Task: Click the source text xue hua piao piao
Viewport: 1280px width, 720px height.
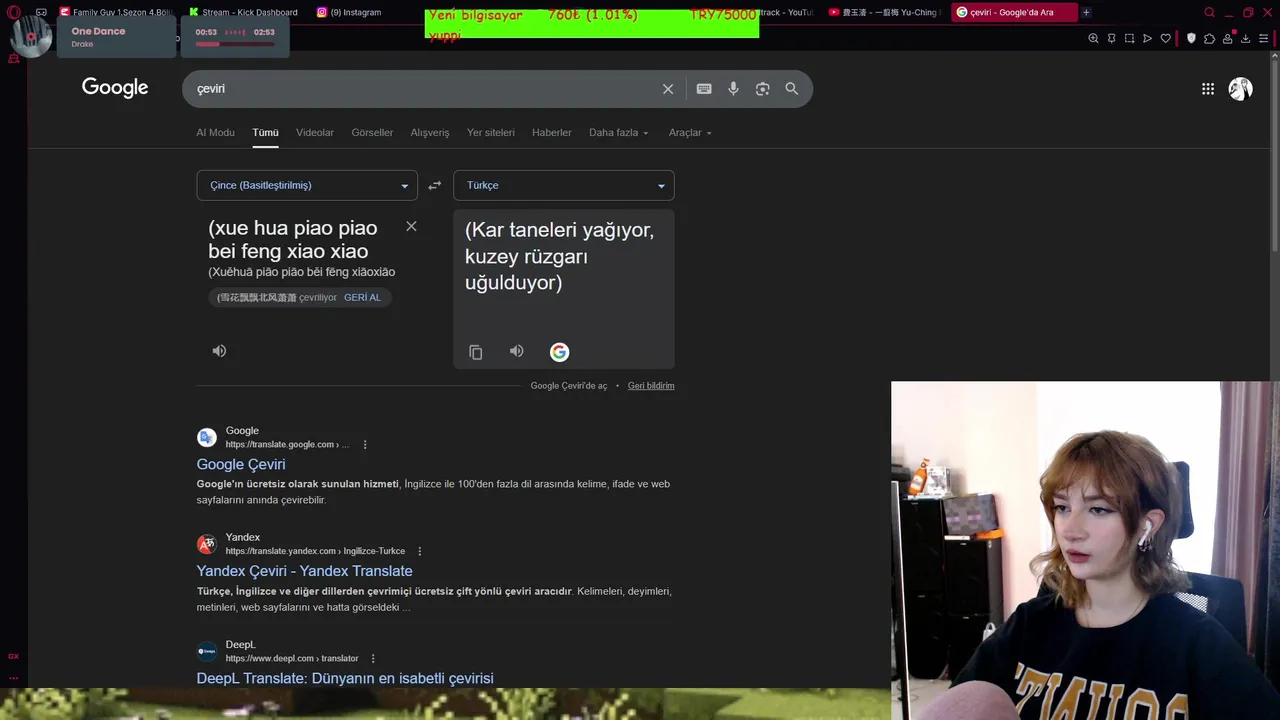Action: [293, 239]
